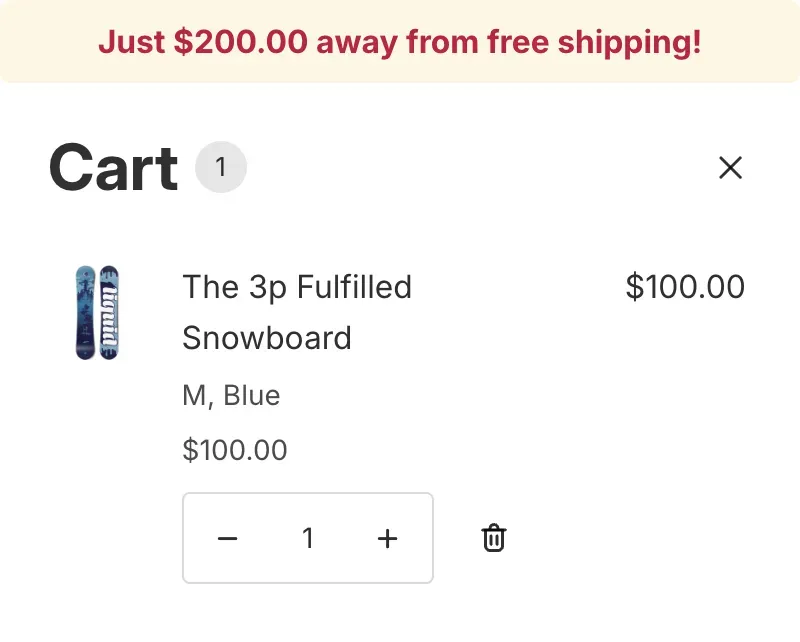
Task: Click the quantity selector box border
Action: [307, 496]
